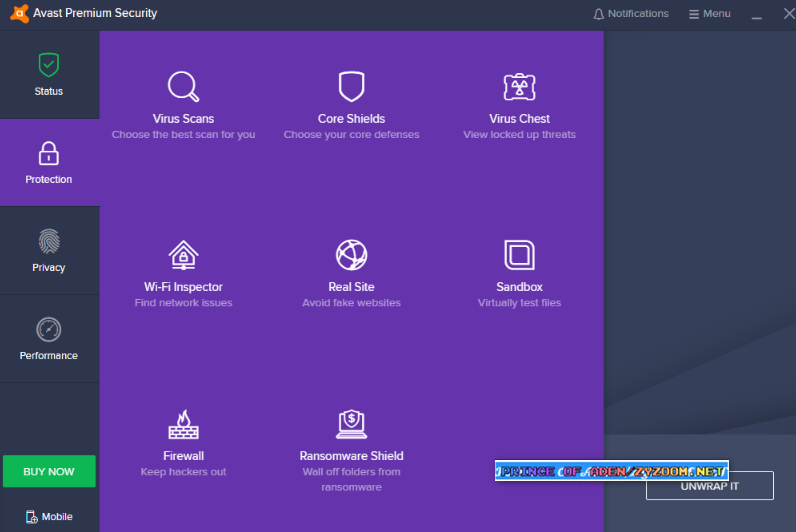Click the Wi-Fi Inspector title text

pyautogui.click(x=183, y=287)
